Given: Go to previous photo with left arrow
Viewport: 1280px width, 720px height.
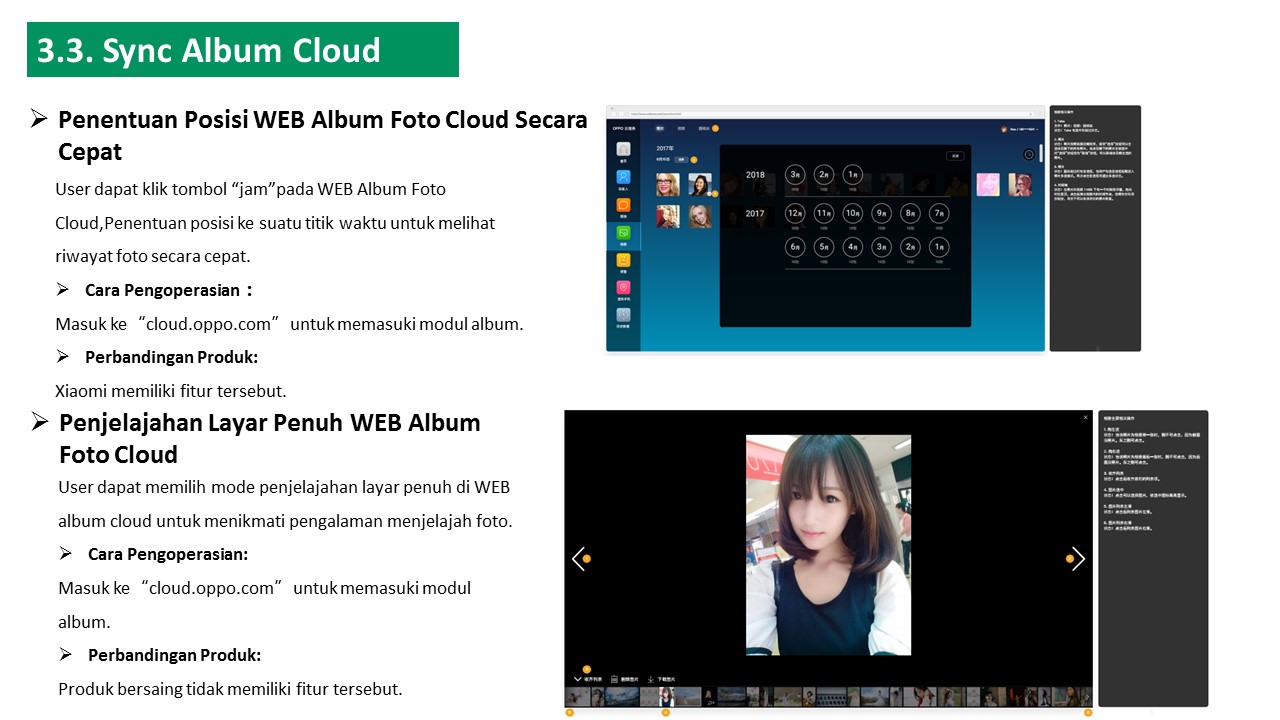Looking at the screenshot, I should 577,559.
